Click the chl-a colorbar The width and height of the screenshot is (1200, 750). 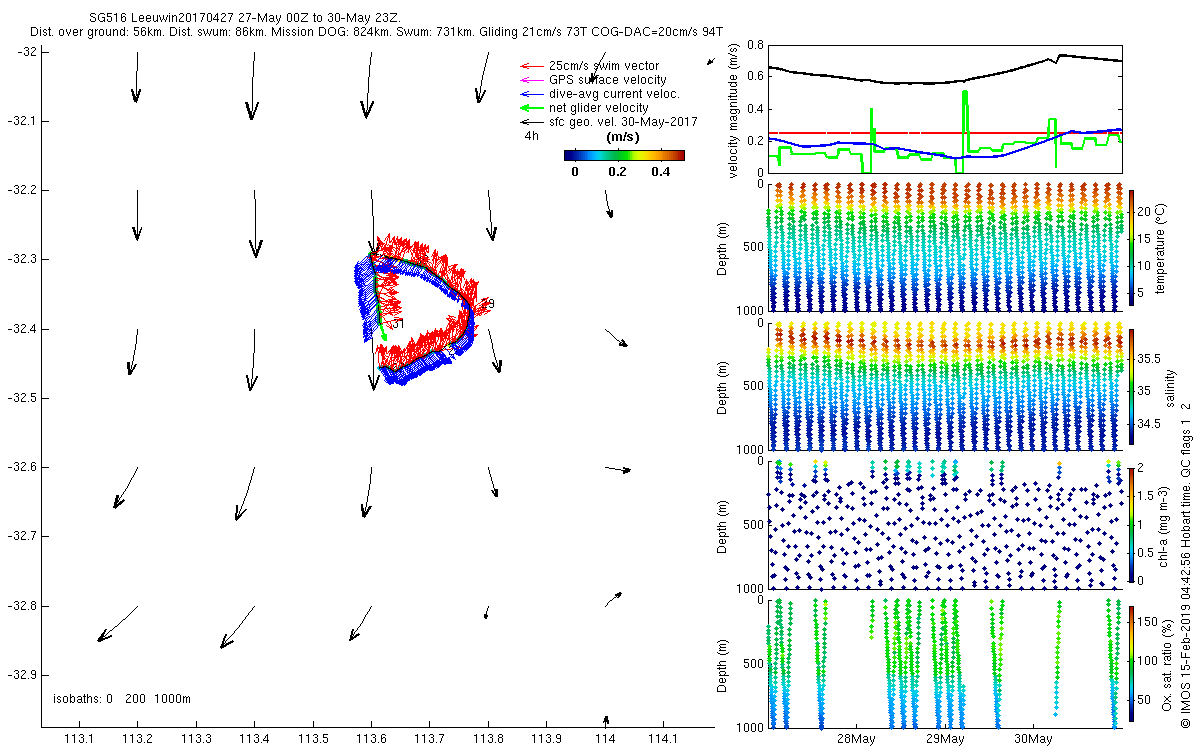click(x=1132, y=524)
